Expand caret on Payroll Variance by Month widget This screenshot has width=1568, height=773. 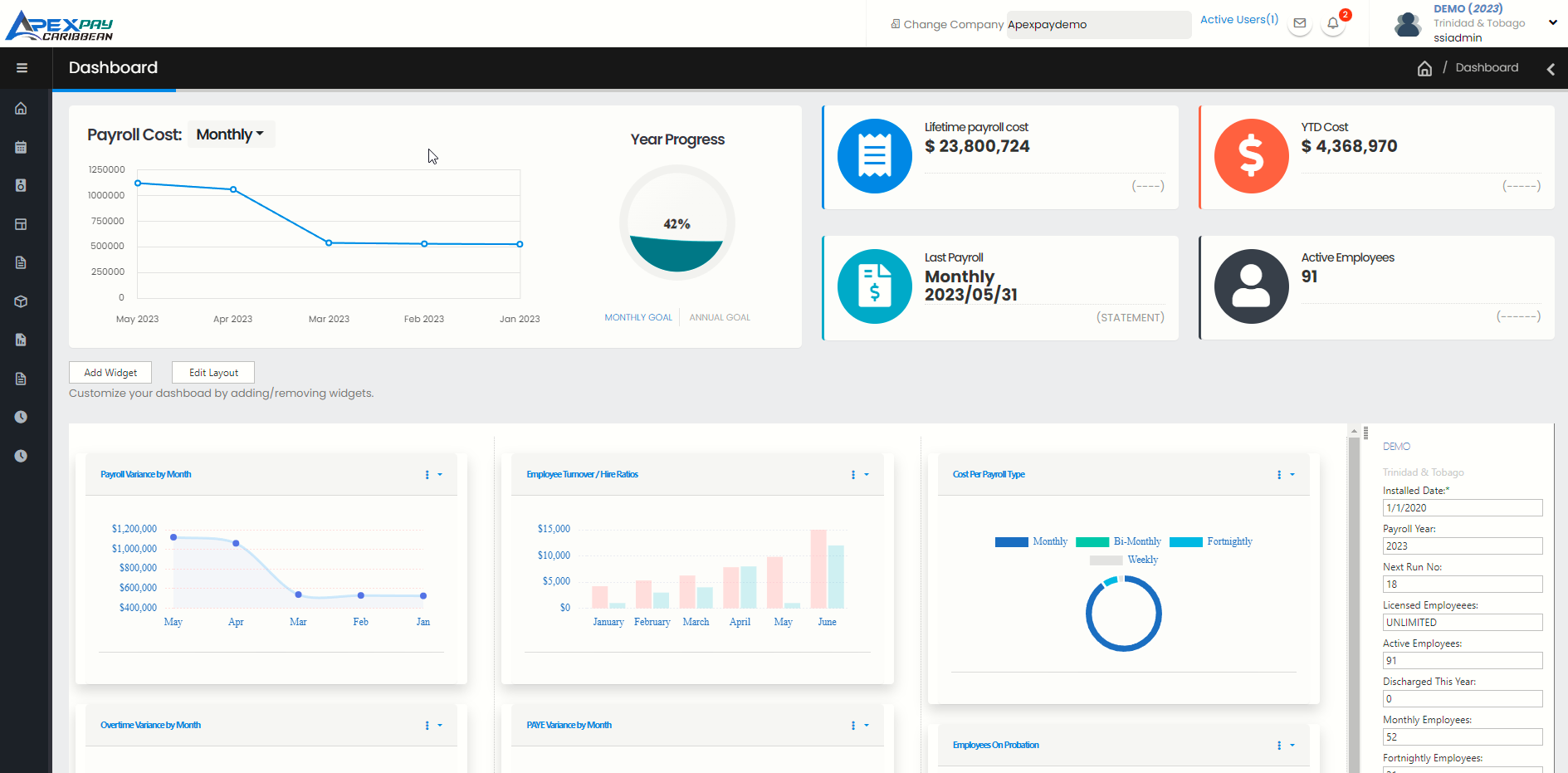click(440, 475)
